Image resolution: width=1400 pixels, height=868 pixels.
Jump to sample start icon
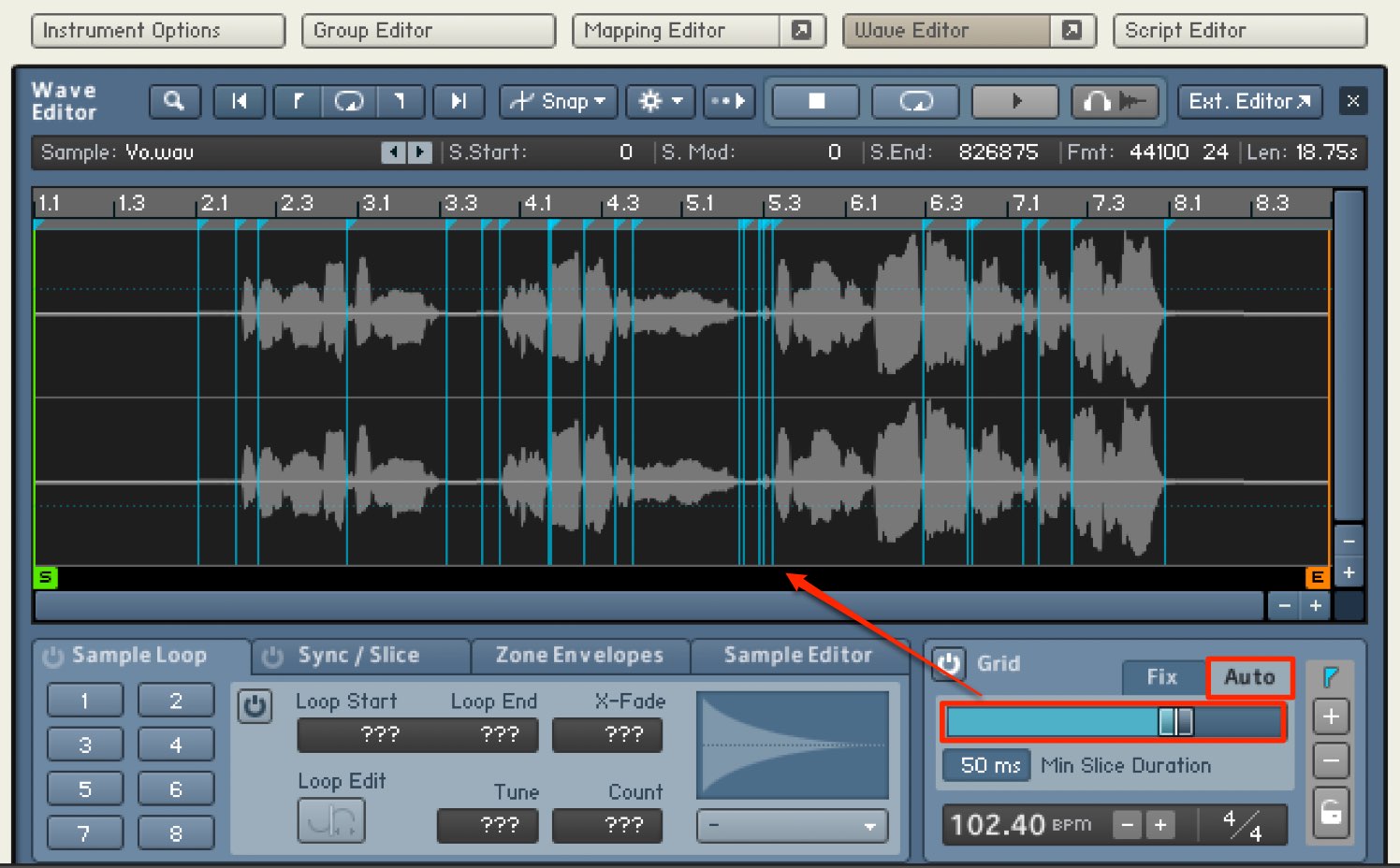(x=240, y=101)
